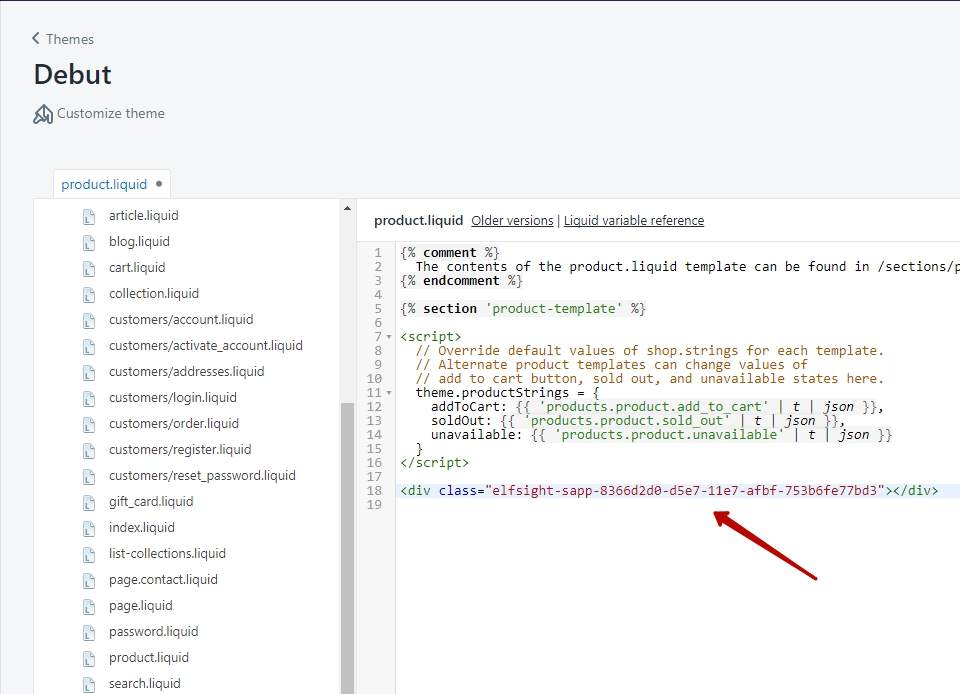Open article.liquid file
Screen dimensions: 960x694
144,215
